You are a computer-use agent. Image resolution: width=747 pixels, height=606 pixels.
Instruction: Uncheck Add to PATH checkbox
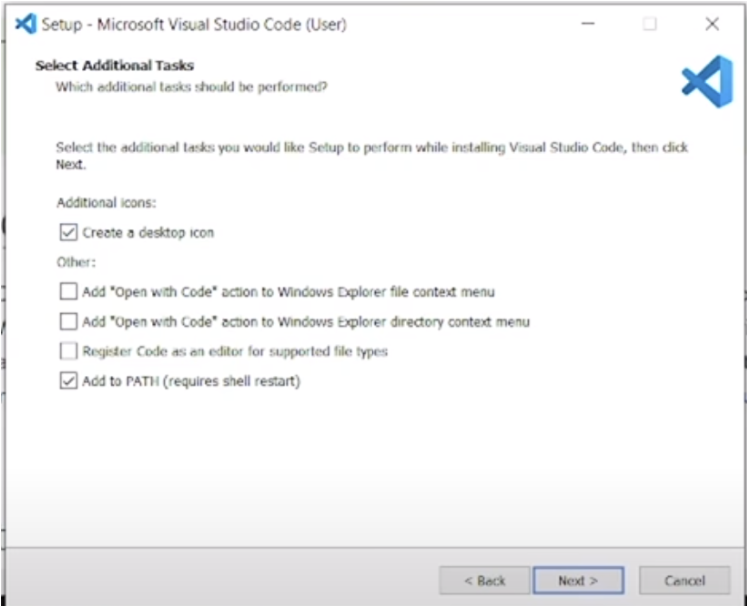click(x=68, y=381)
